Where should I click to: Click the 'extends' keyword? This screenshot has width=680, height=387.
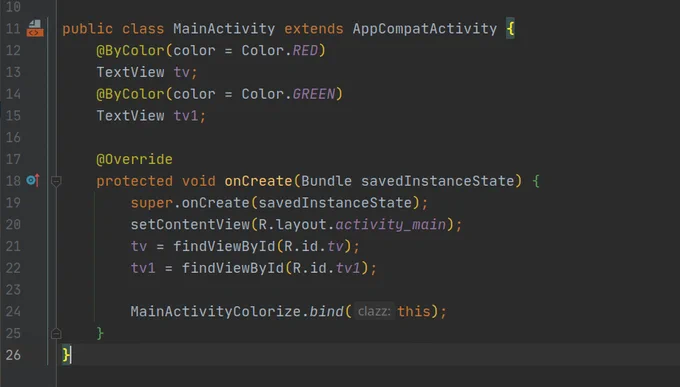pos(314,29)
